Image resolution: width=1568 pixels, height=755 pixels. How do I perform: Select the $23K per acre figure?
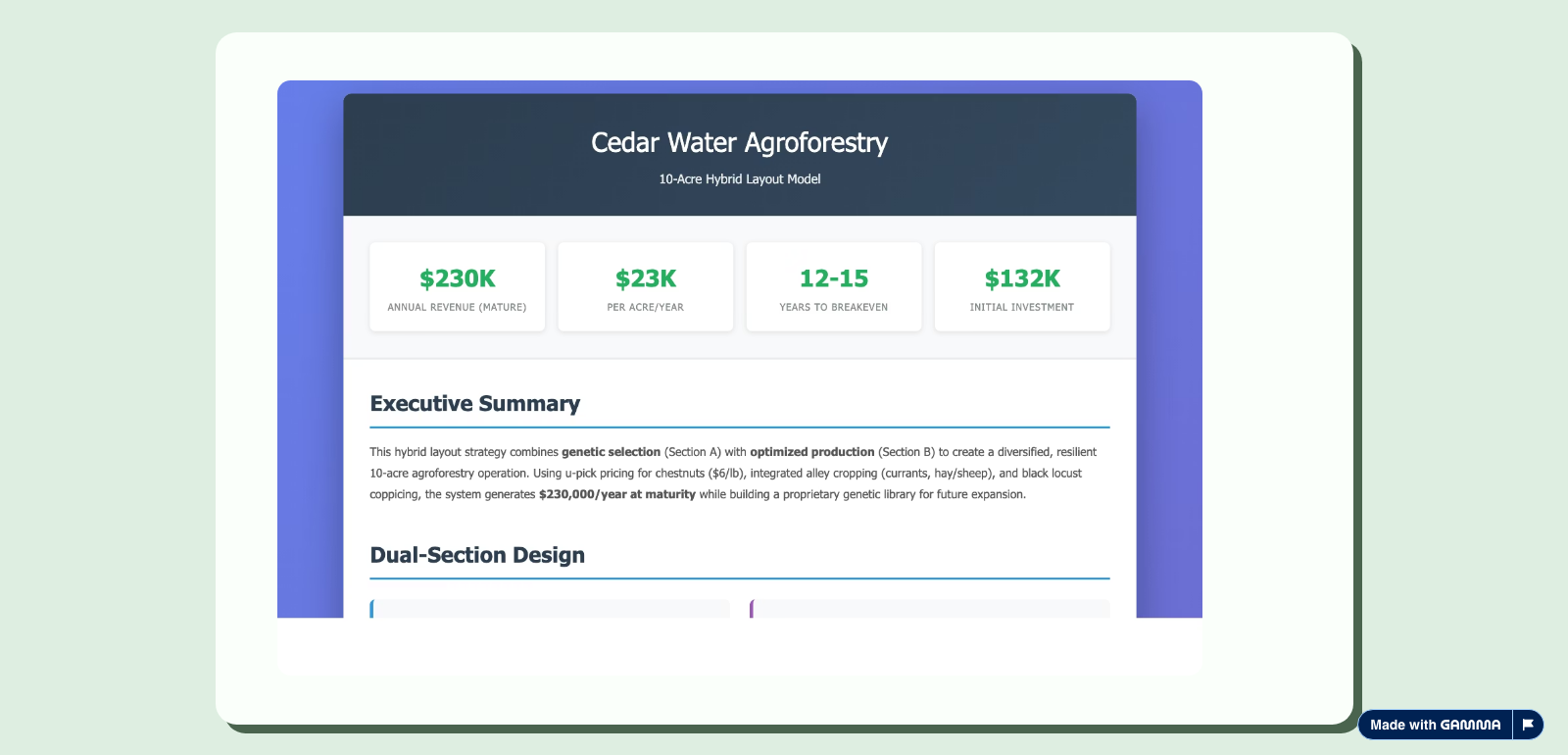(646, 278)
